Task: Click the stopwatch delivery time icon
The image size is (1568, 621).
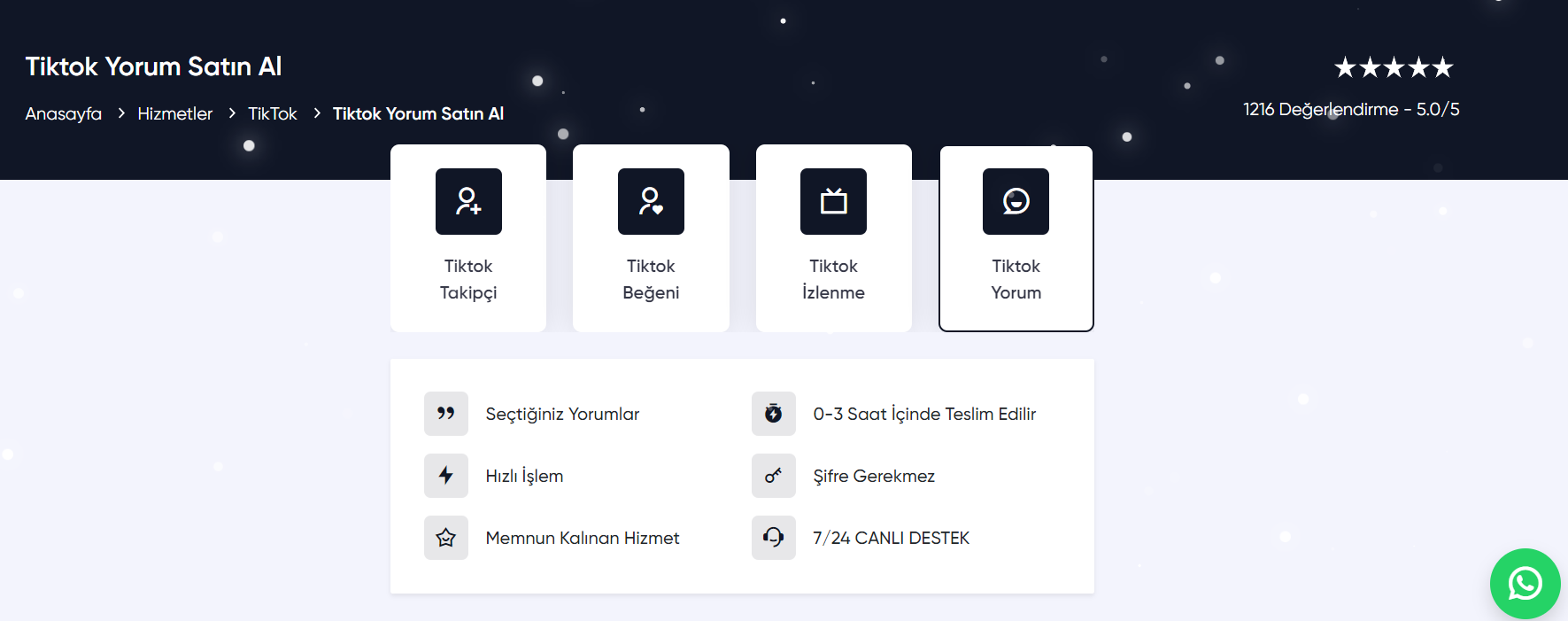Action: [774, 414]
